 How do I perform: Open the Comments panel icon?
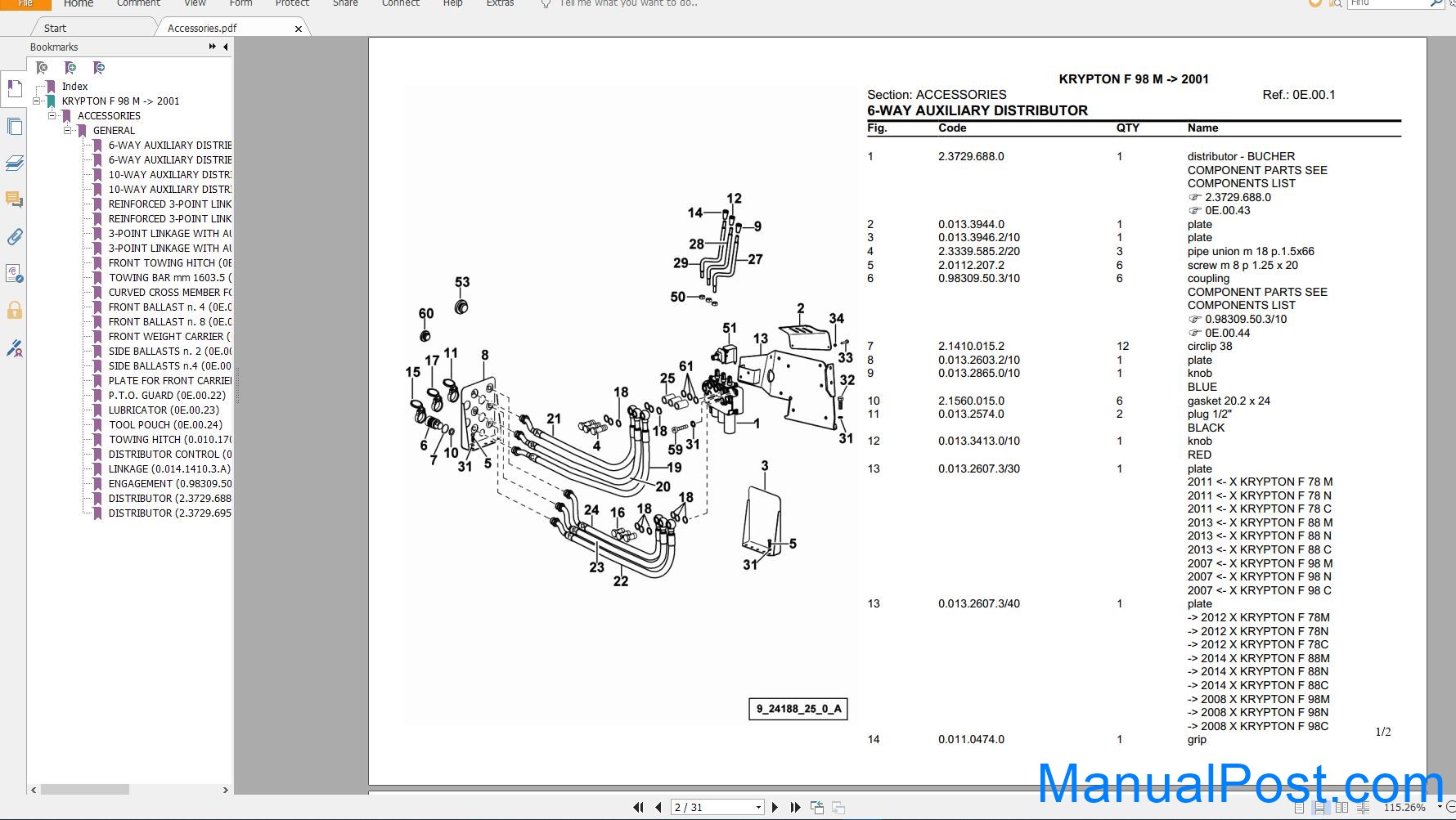tap(14, 199)
